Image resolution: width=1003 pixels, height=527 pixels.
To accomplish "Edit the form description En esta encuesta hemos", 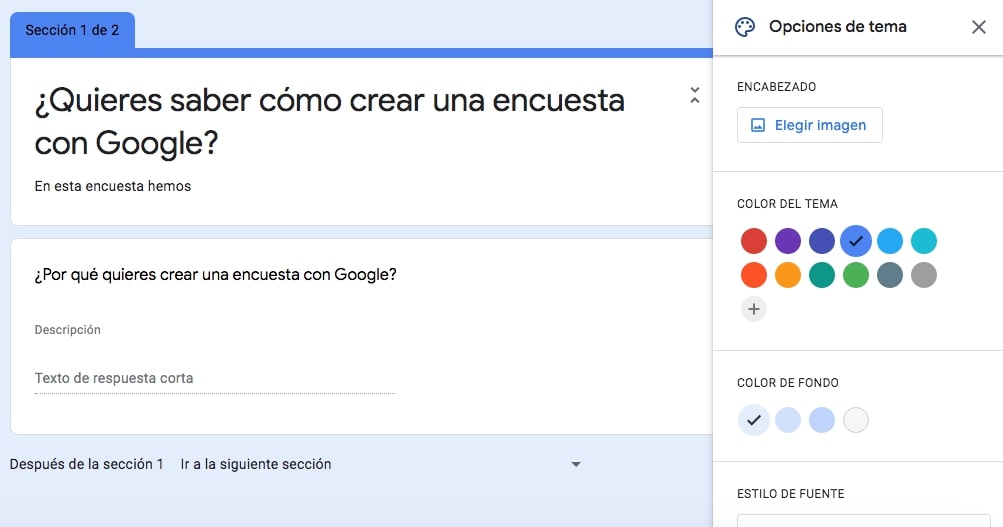I will tap(113, 186).
